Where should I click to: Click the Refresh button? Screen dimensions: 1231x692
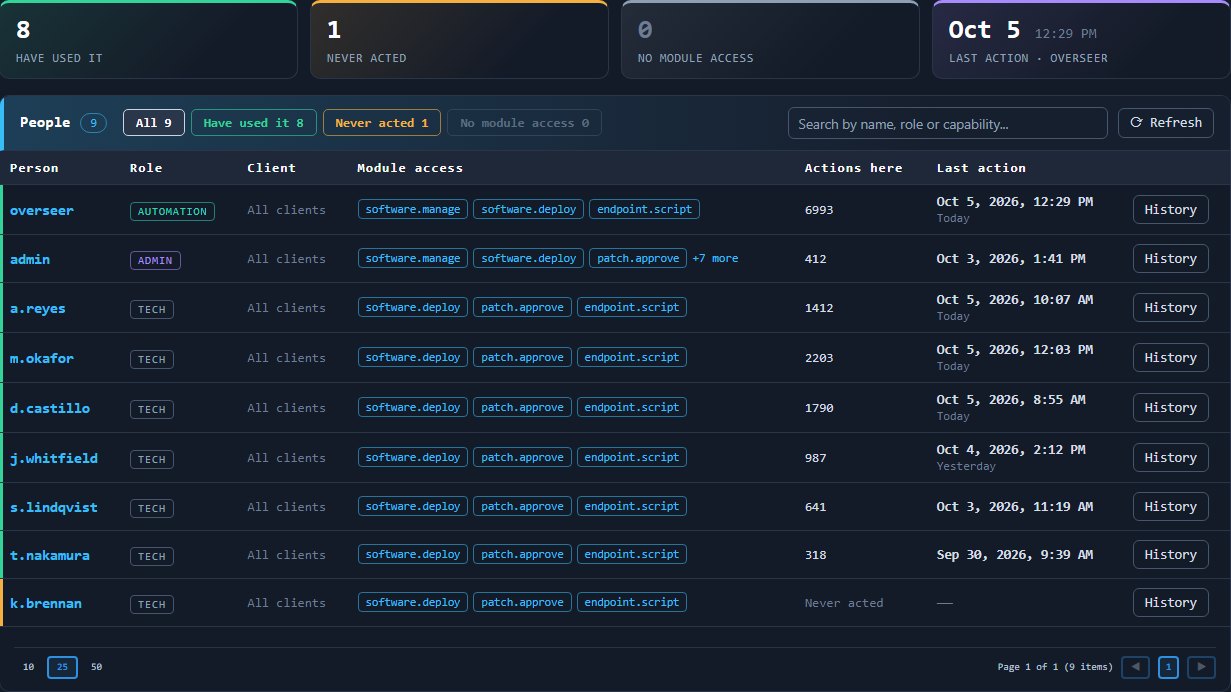(1165, 123)
